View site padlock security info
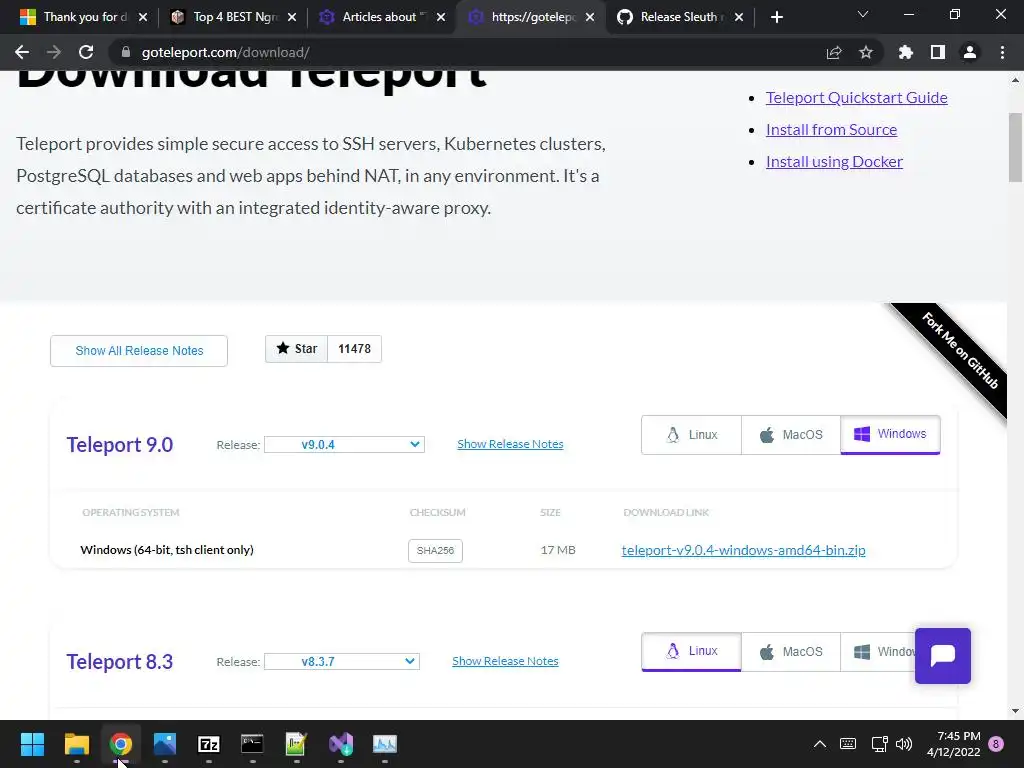 [x=126, y=52]
